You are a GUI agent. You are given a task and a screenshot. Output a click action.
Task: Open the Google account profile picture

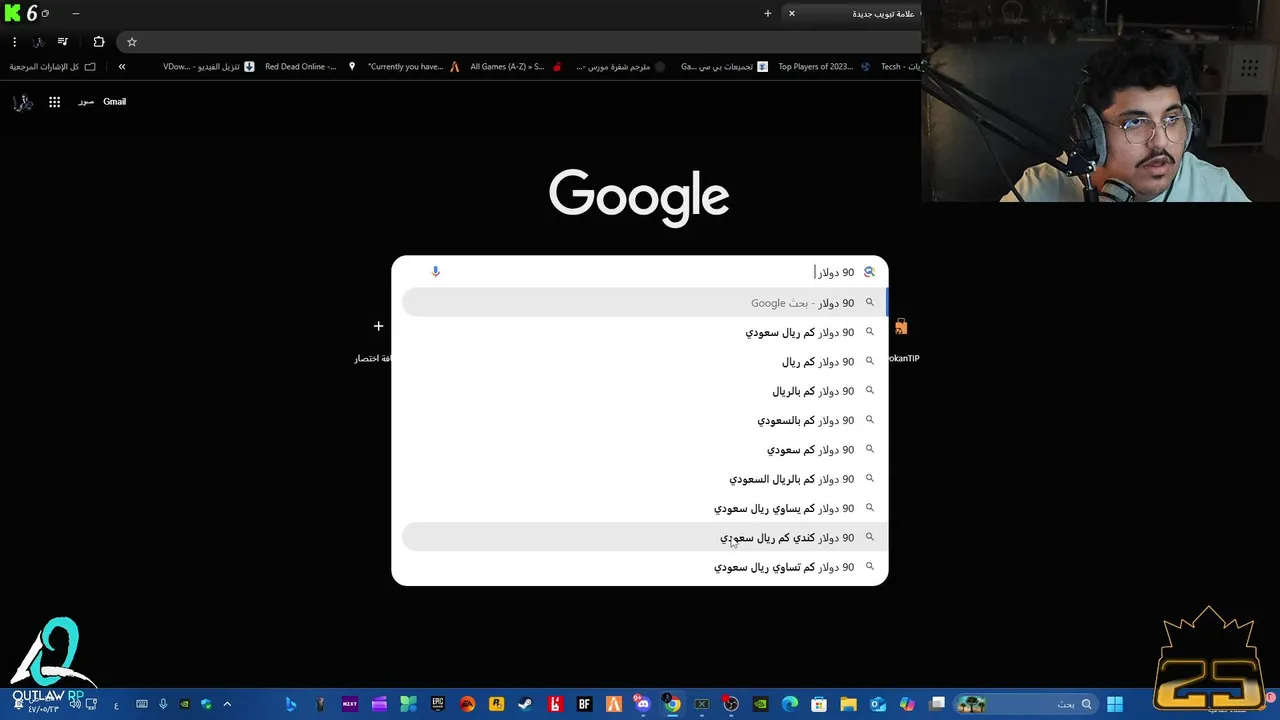[x=22, y=102]
